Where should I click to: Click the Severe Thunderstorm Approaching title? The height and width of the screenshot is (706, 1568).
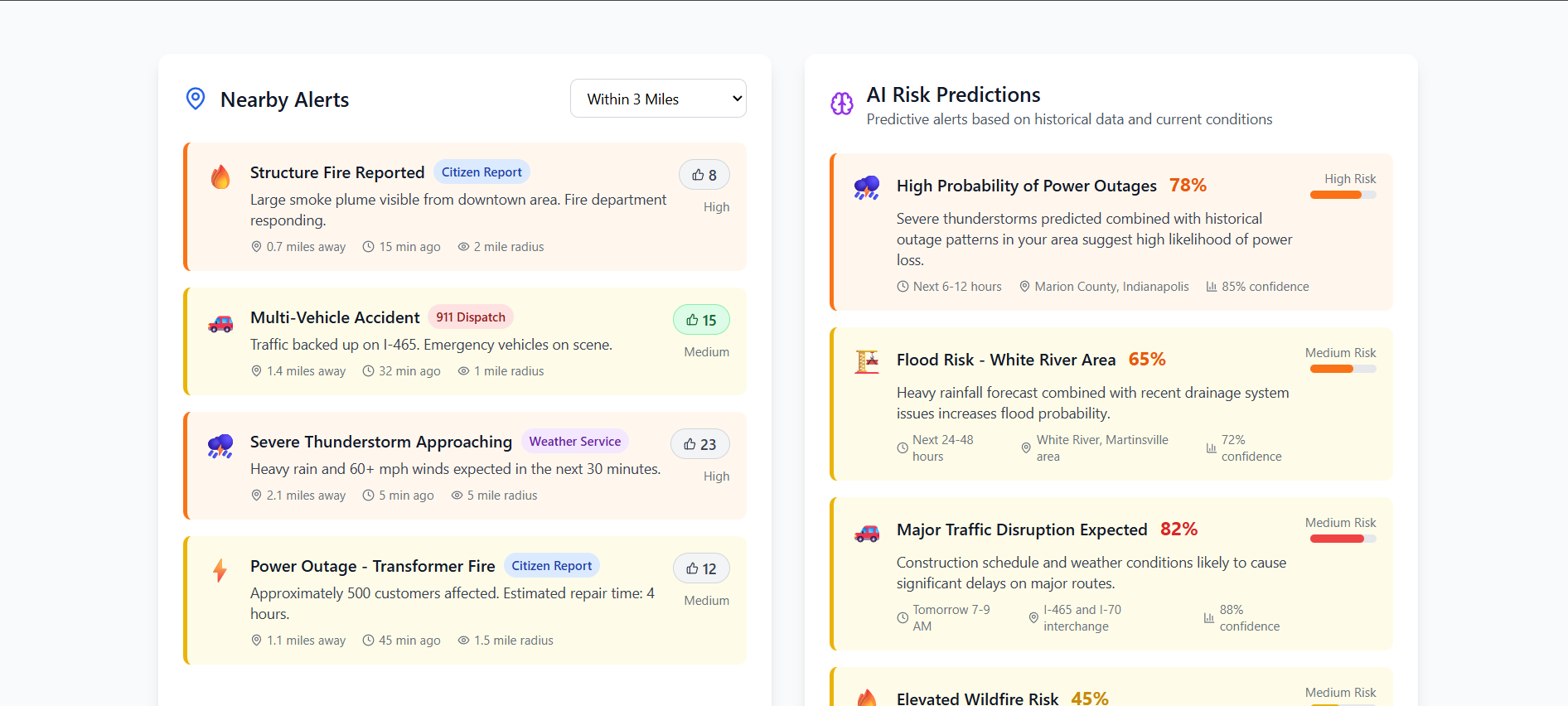[x=381, y=442]
